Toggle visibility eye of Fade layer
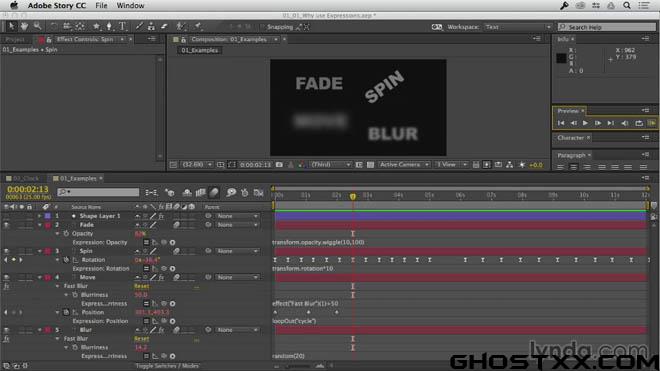660x371 pixels. pyautogui.click(x=6, y=225)
